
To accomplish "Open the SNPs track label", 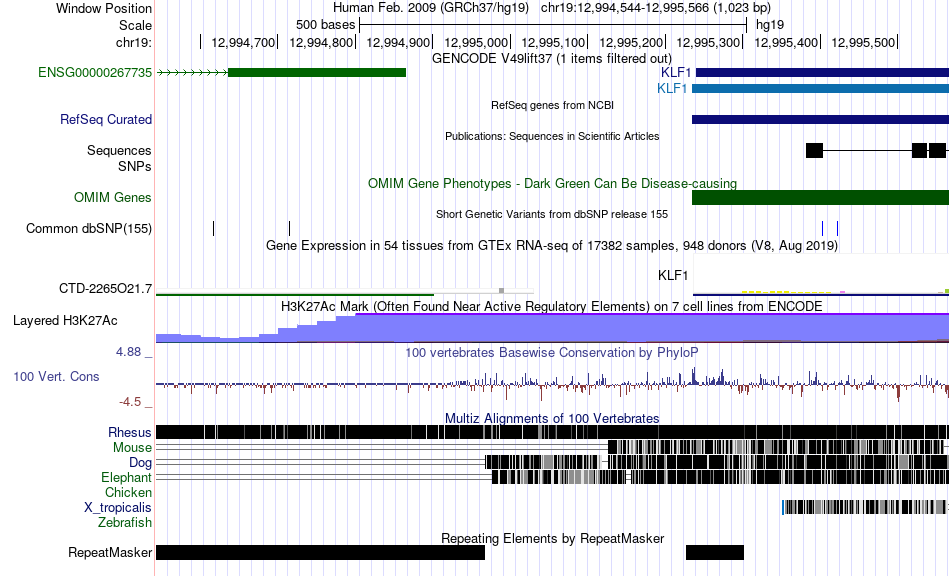I will tap(135, 166).
